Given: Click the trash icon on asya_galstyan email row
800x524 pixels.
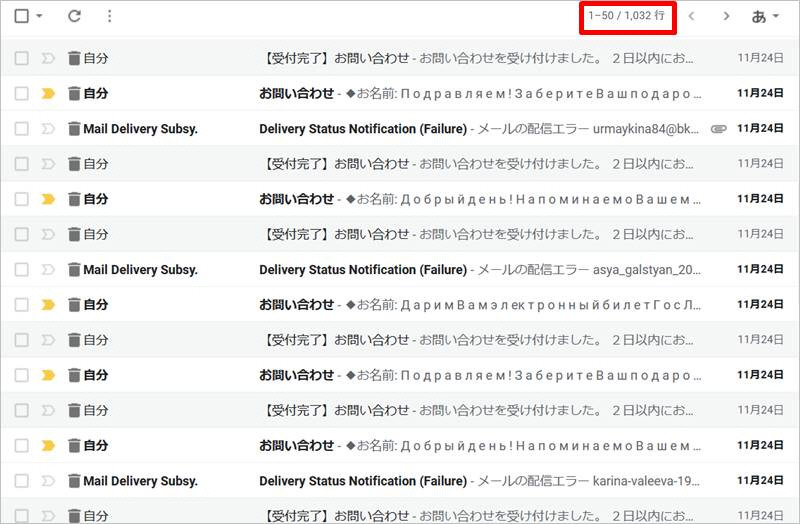Looking at the screenshot, I should (x=73, y=270).
